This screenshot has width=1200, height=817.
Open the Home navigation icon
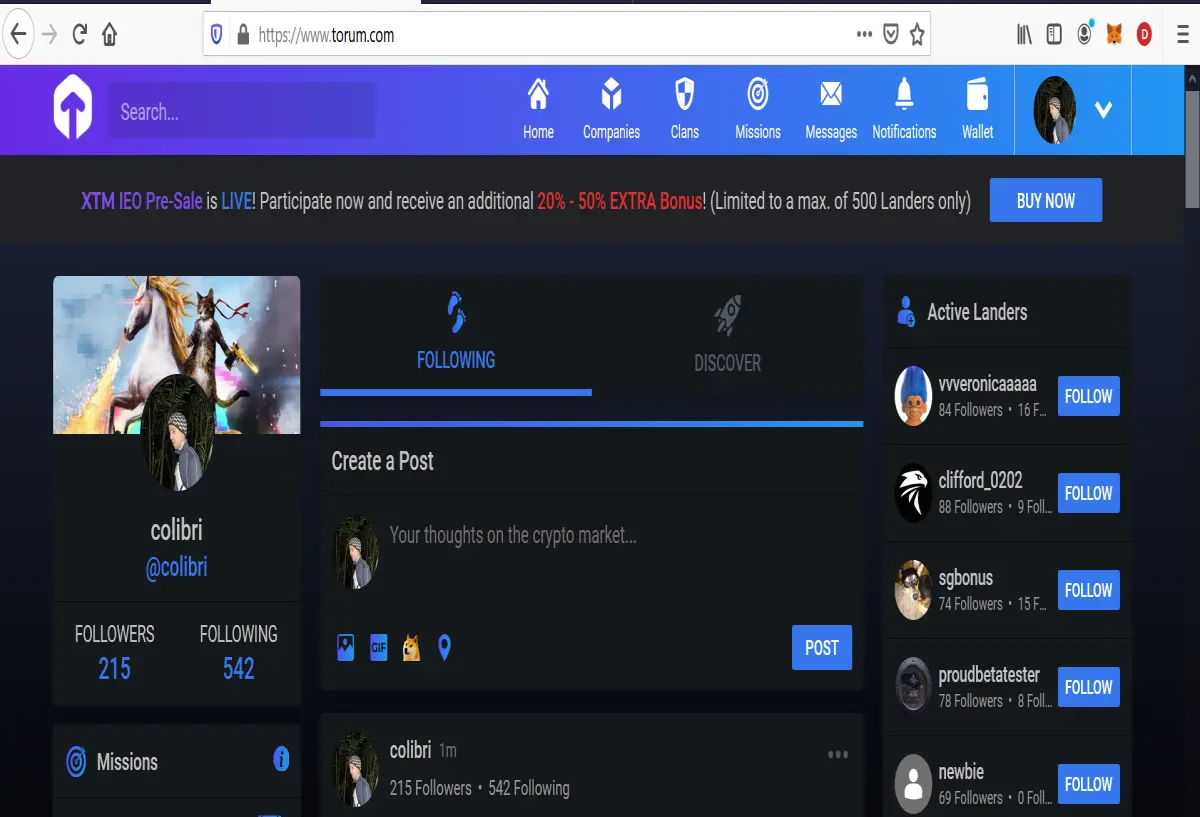pos(538,96)
